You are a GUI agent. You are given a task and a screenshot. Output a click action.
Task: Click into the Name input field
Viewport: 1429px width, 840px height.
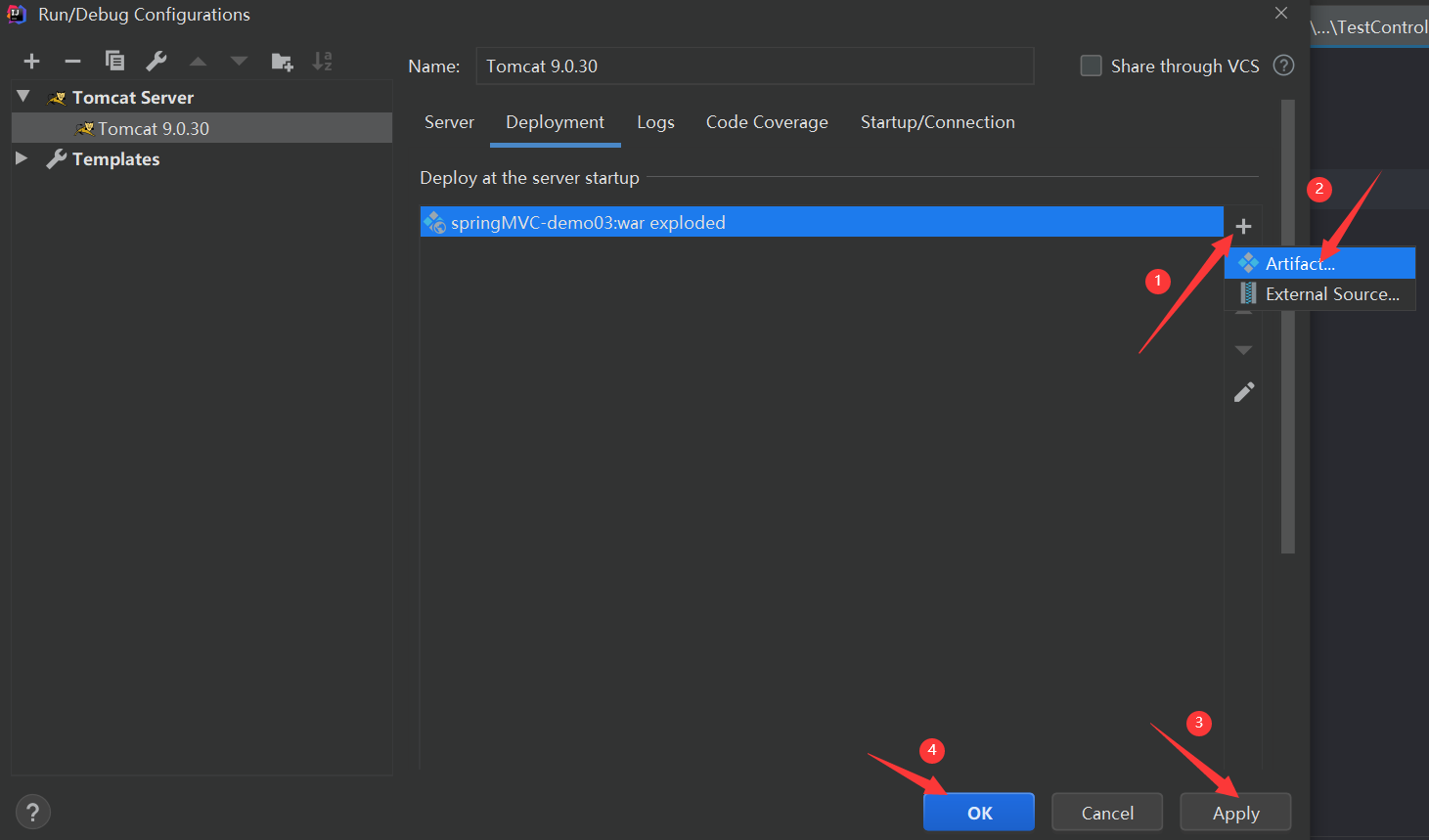tap(755, 66)
